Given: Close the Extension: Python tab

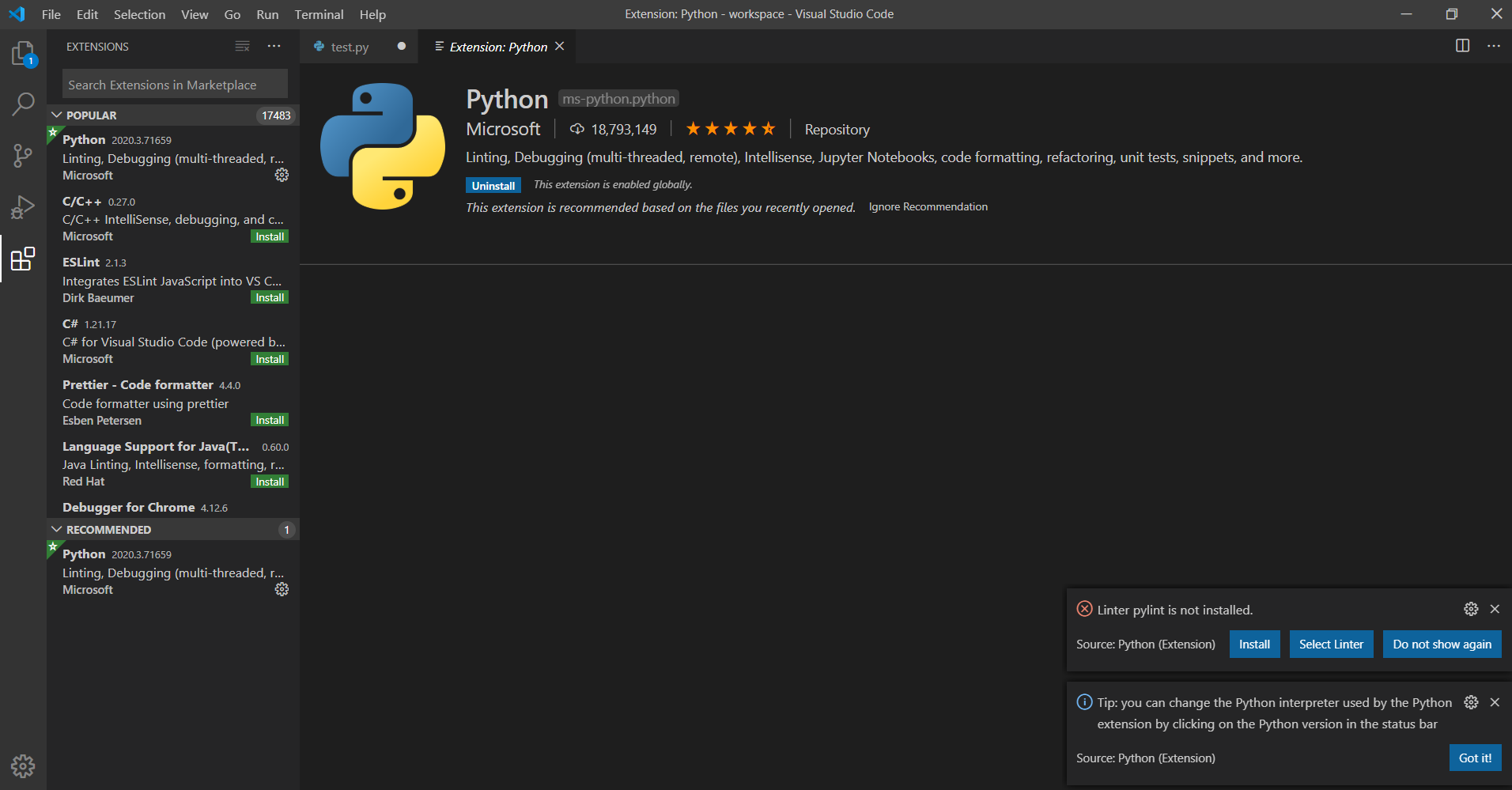Looking at the screenshot, I should tap(559, 47).
